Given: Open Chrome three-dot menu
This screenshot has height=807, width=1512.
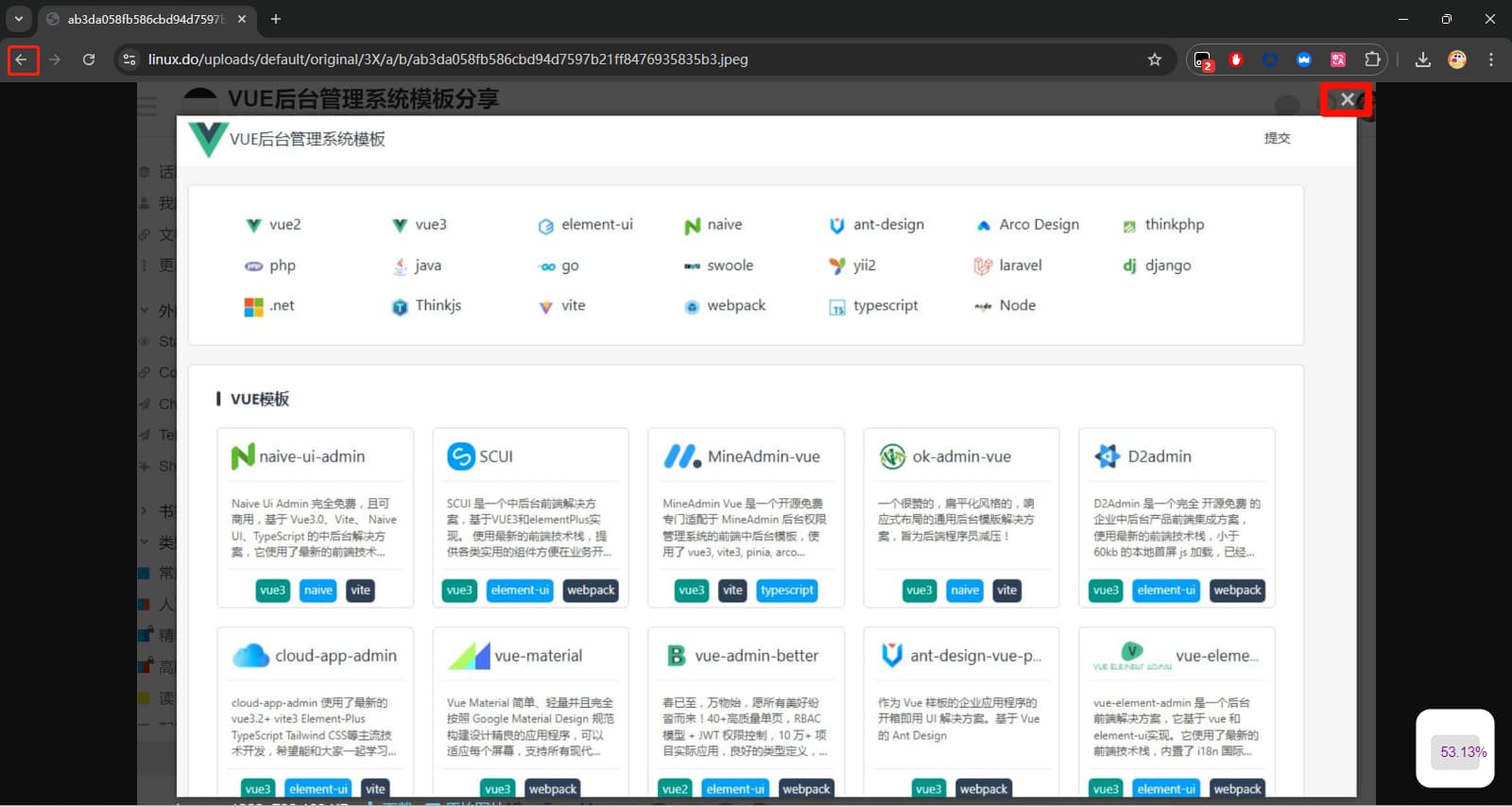Looking at the screenshot, I should click(x=1491, y=60).
